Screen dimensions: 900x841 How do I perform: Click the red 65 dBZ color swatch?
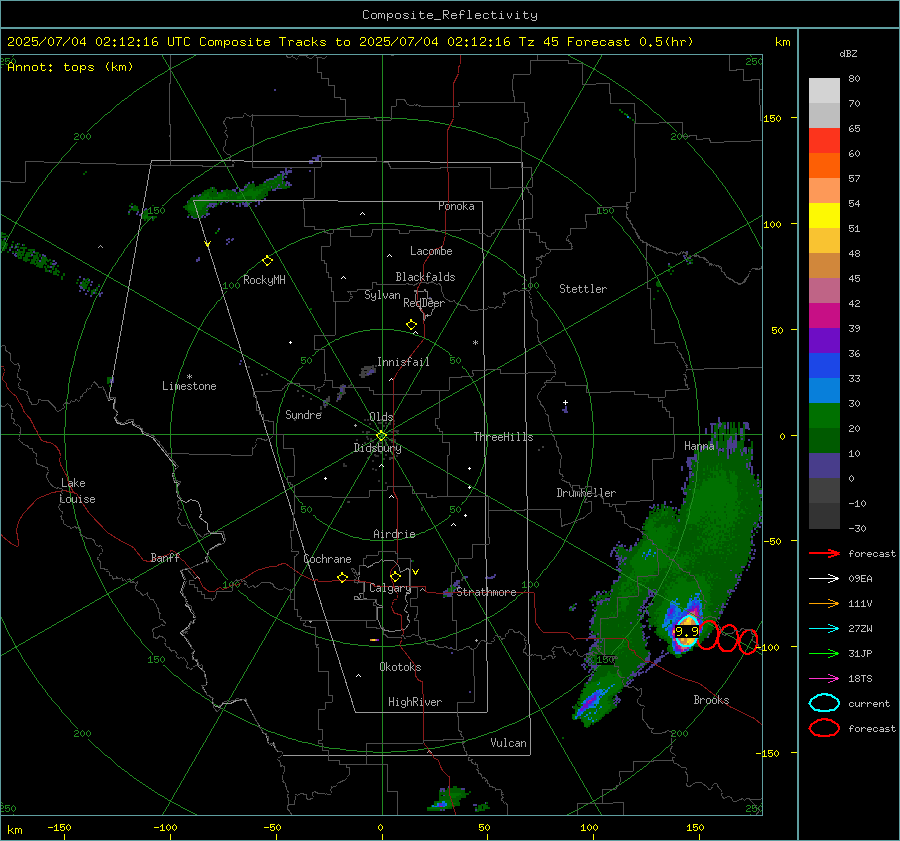pyautogui.click(x=824, y=140)
